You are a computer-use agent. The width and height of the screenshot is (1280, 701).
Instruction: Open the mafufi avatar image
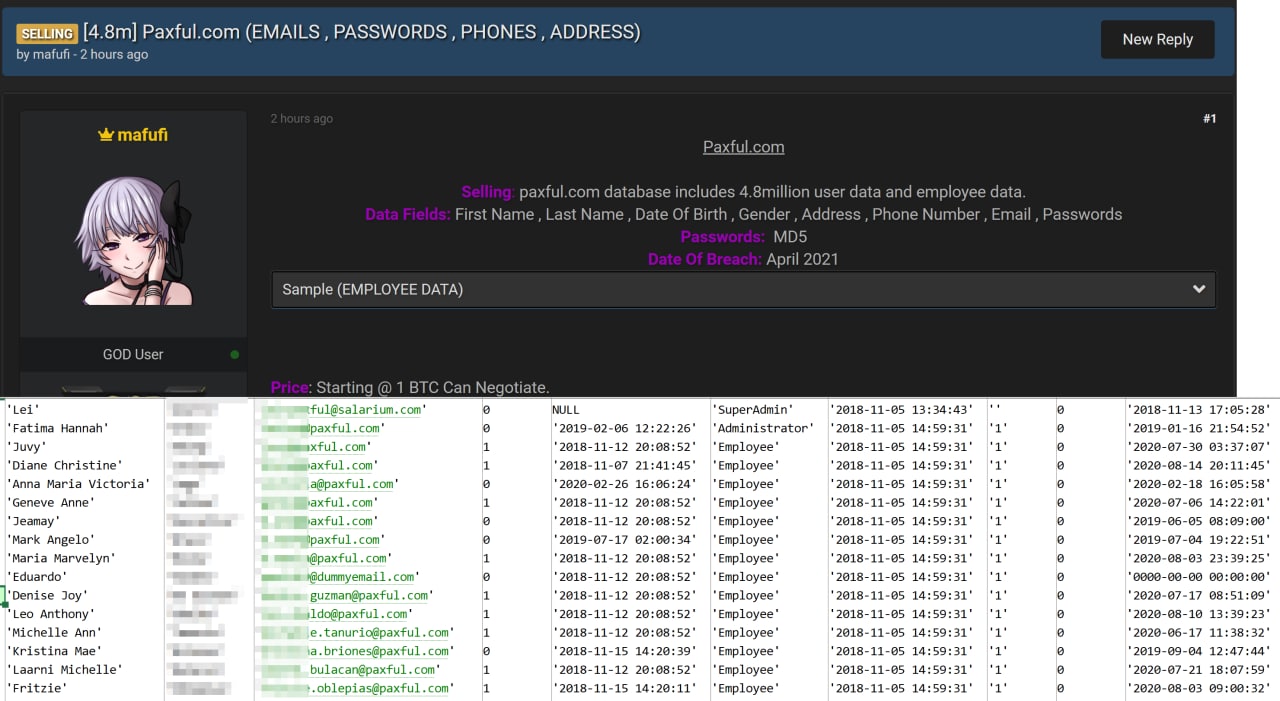pos(133,241)
